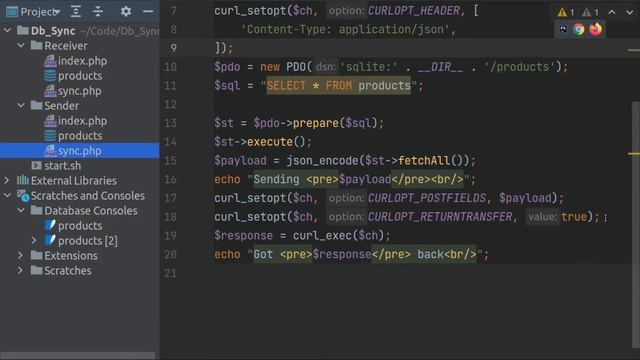Open Project panel settings gear

[x=126, y=11]
